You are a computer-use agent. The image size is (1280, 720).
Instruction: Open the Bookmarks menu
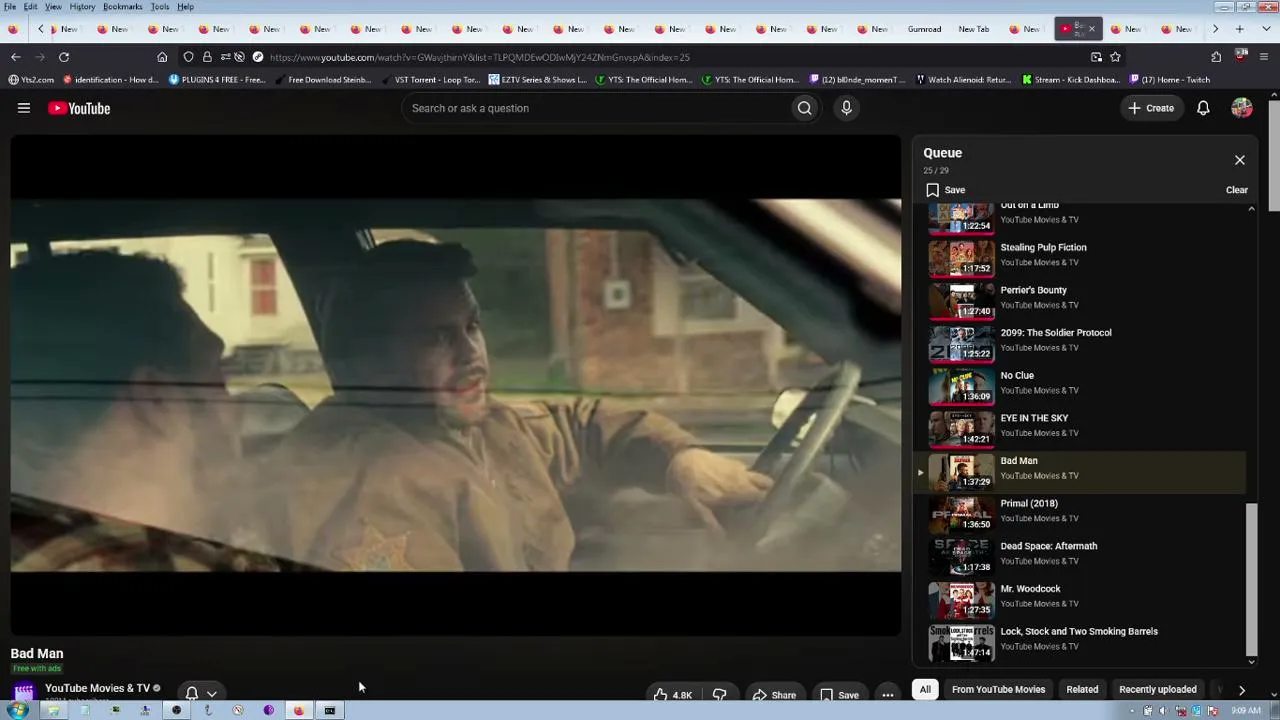point(123,7)
